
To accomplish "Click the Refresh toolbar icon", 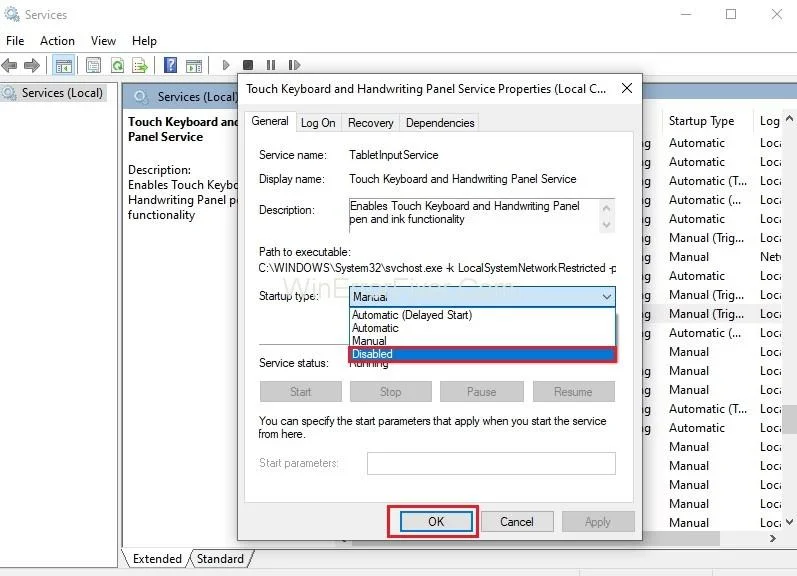I will pos(117,65).
